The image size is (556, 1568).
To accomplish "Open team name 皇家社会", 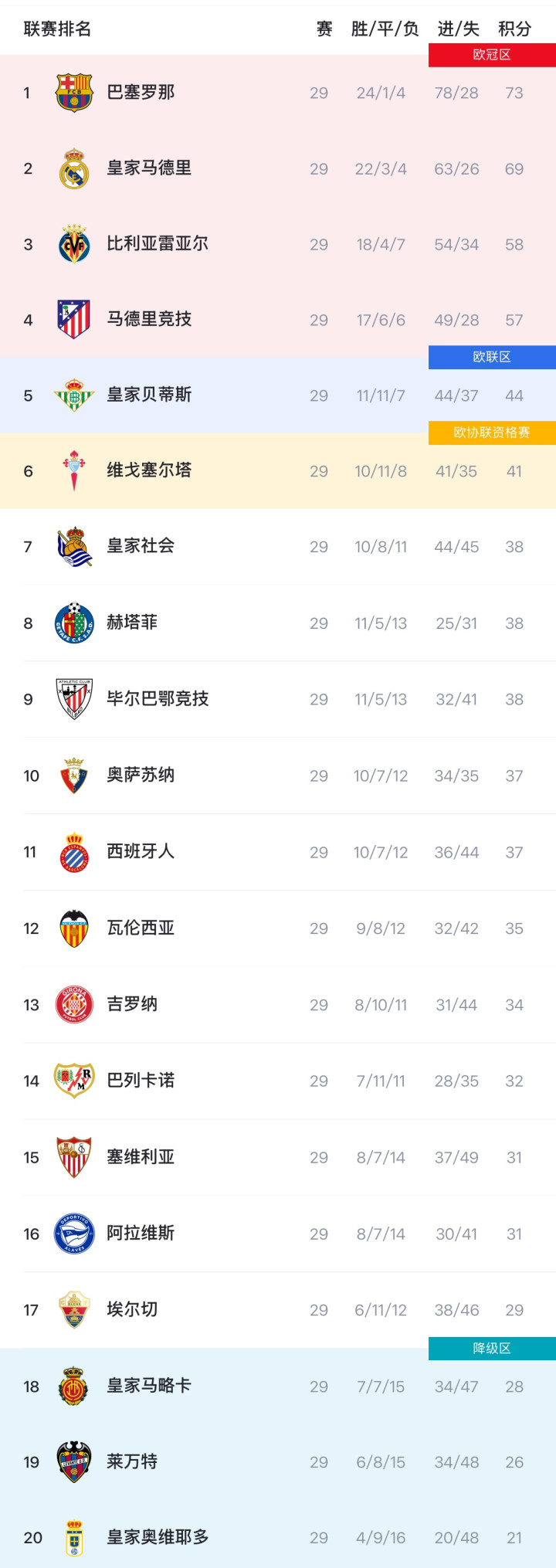I will (x=141, y=546).
